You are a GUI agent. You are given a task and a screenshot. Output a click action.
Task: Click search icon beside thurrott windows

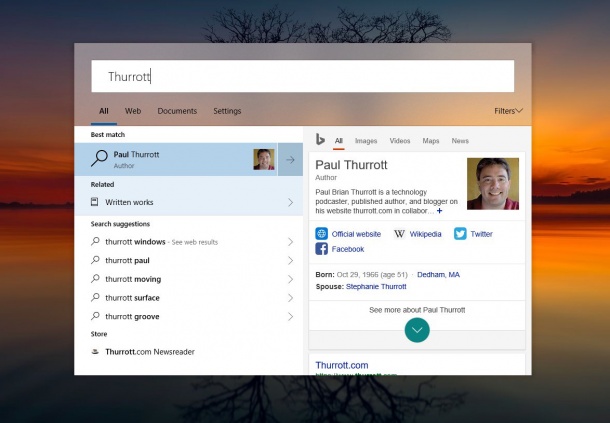pyautogui.click(x=95, y=241)
